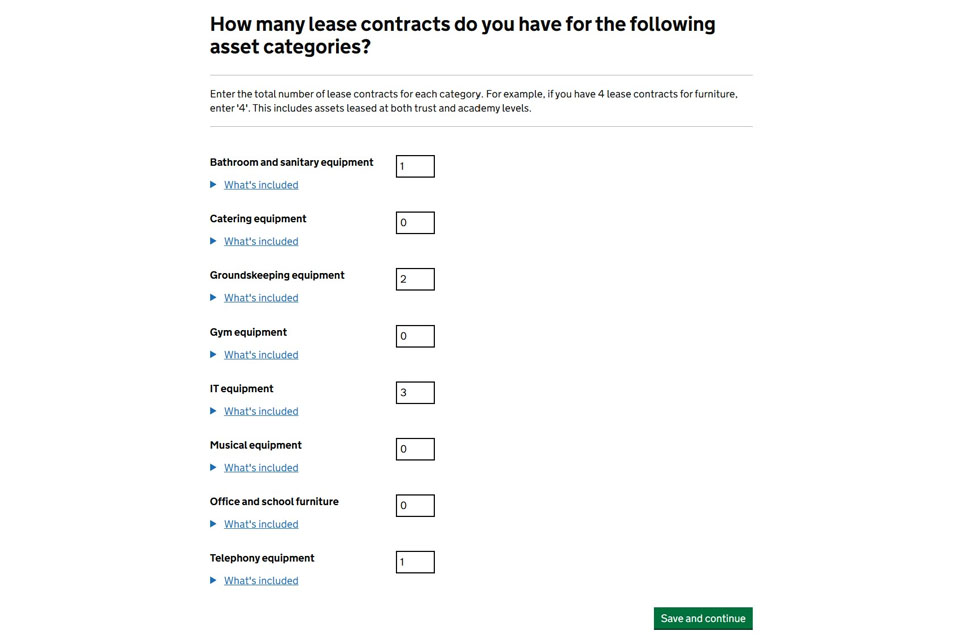Expand the disclosure triangle under Gym equipment

(x=213, y=355)
